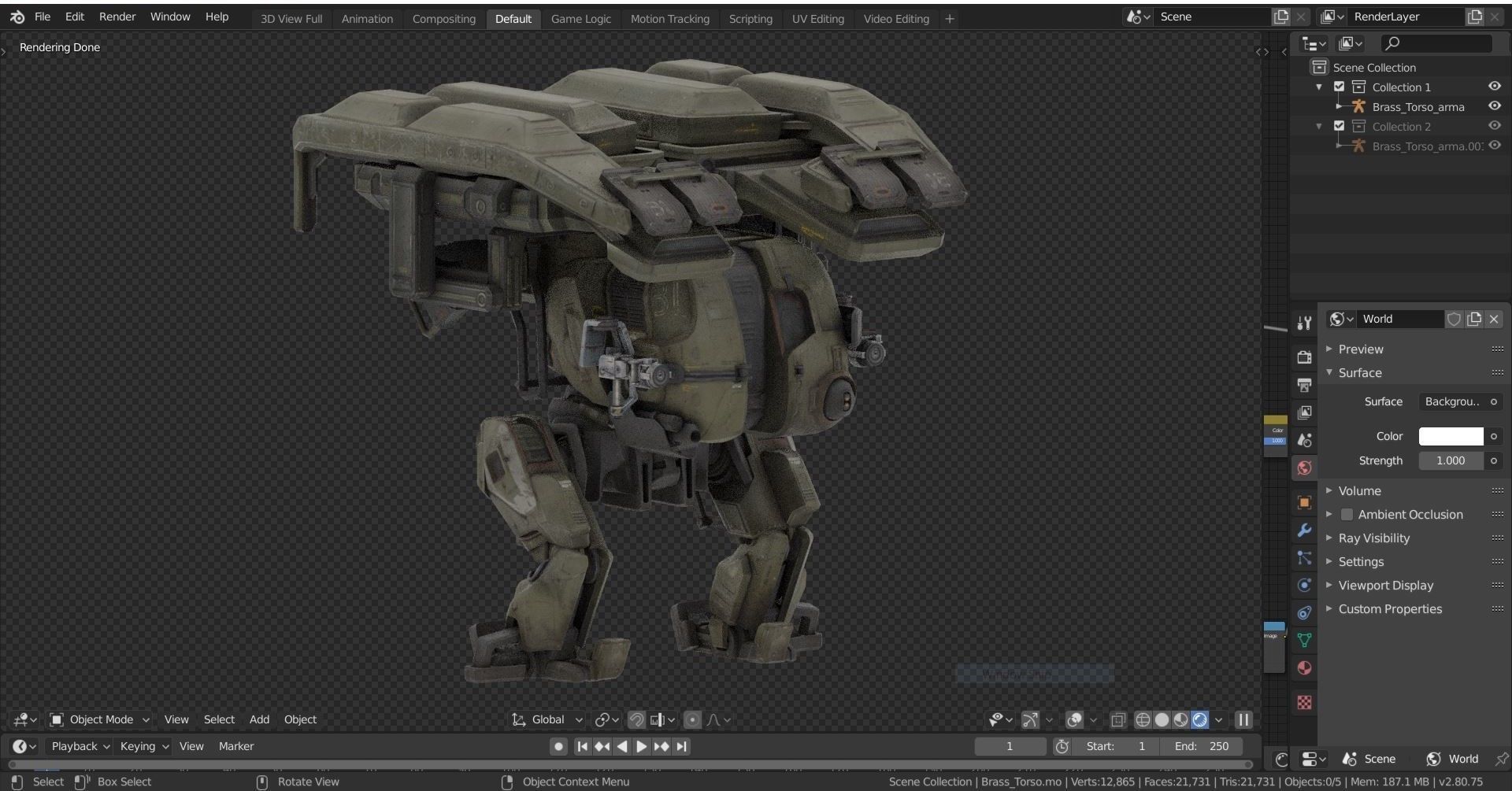Viewport: 1512px width, 791px height.
Task: Open the Particles properties tab
Action: click(x=1304, y=557)
